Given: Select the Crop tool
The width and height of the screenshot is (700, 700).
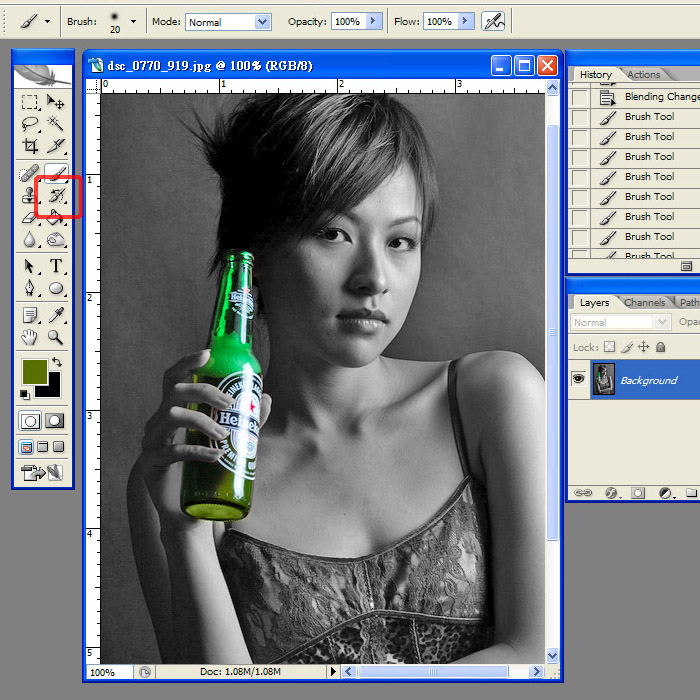Looking at the screenshot, I should [x=30, y=146].
